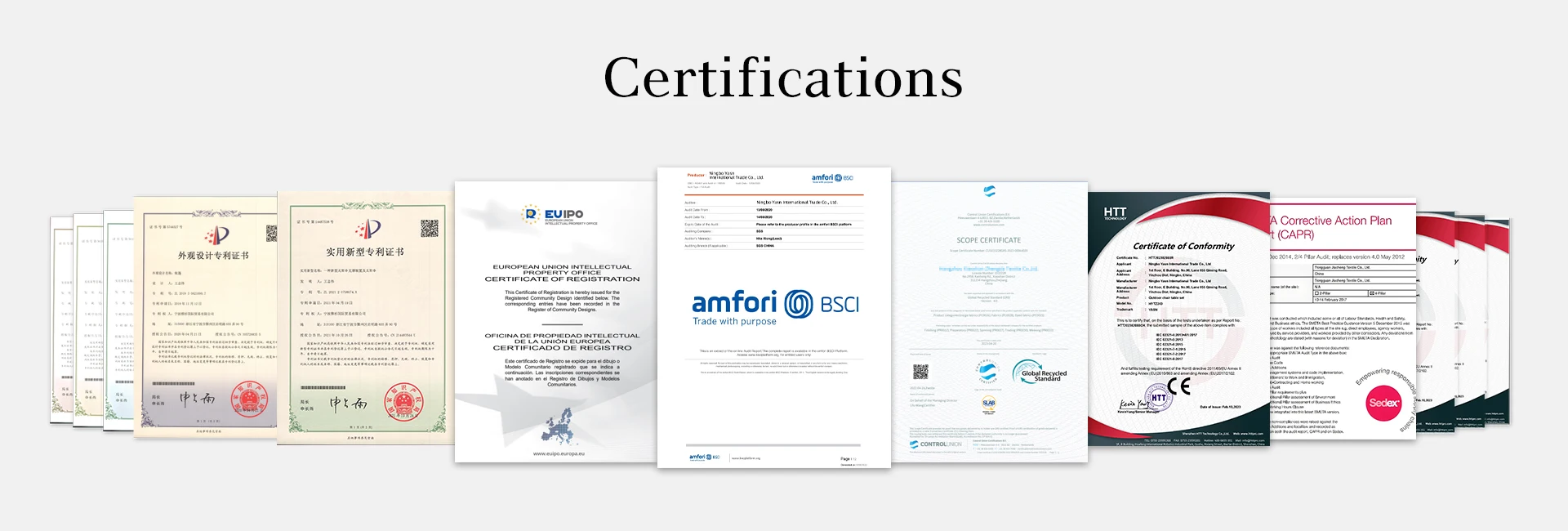Viewport: 1568px width, 531px height.
Task: Click the Certifications heading
Action: [783, 78]
